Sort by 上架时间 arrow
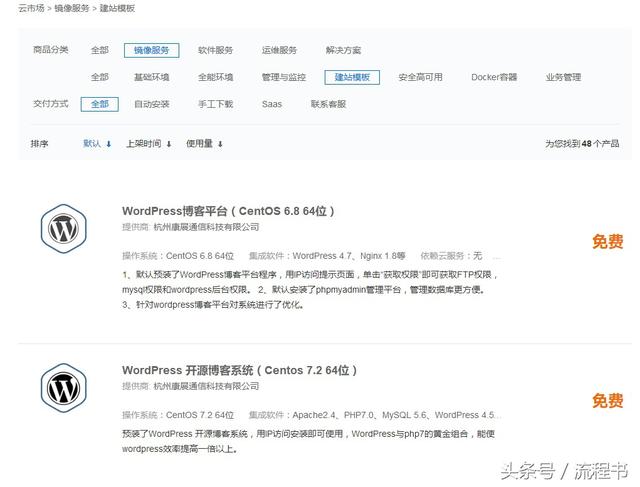 pyautogui.click(x=169, y=144)
